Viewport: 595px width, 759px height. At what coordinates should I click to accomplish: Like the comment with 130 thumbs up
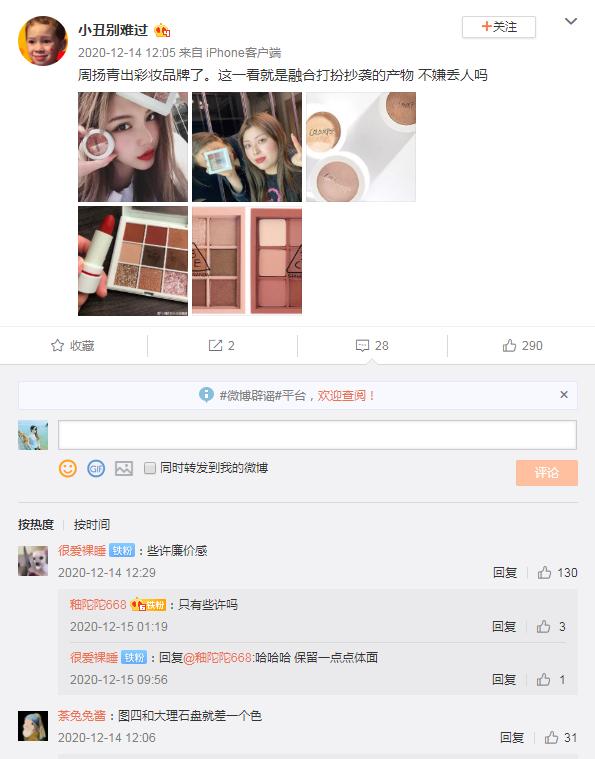point(544,573)
